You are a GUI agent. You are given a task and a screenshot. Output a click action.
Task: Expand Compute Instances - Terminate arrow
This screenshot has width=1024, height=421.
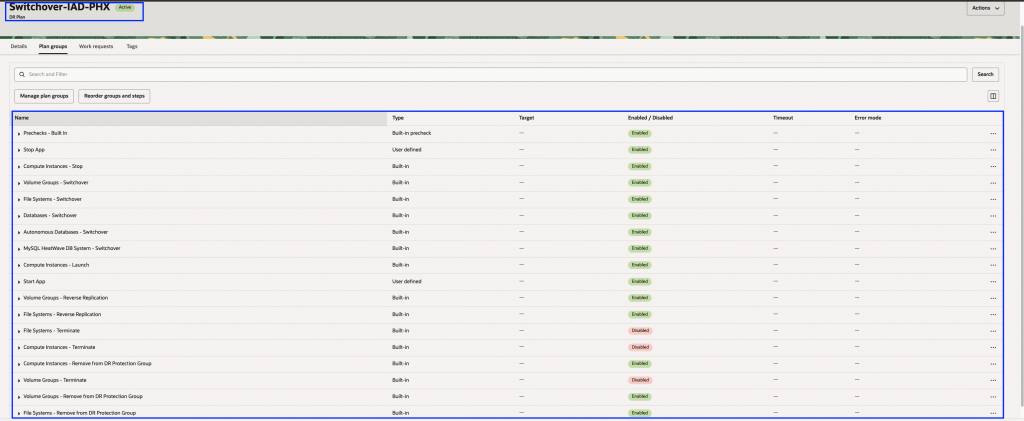click(x=19, y=347)
